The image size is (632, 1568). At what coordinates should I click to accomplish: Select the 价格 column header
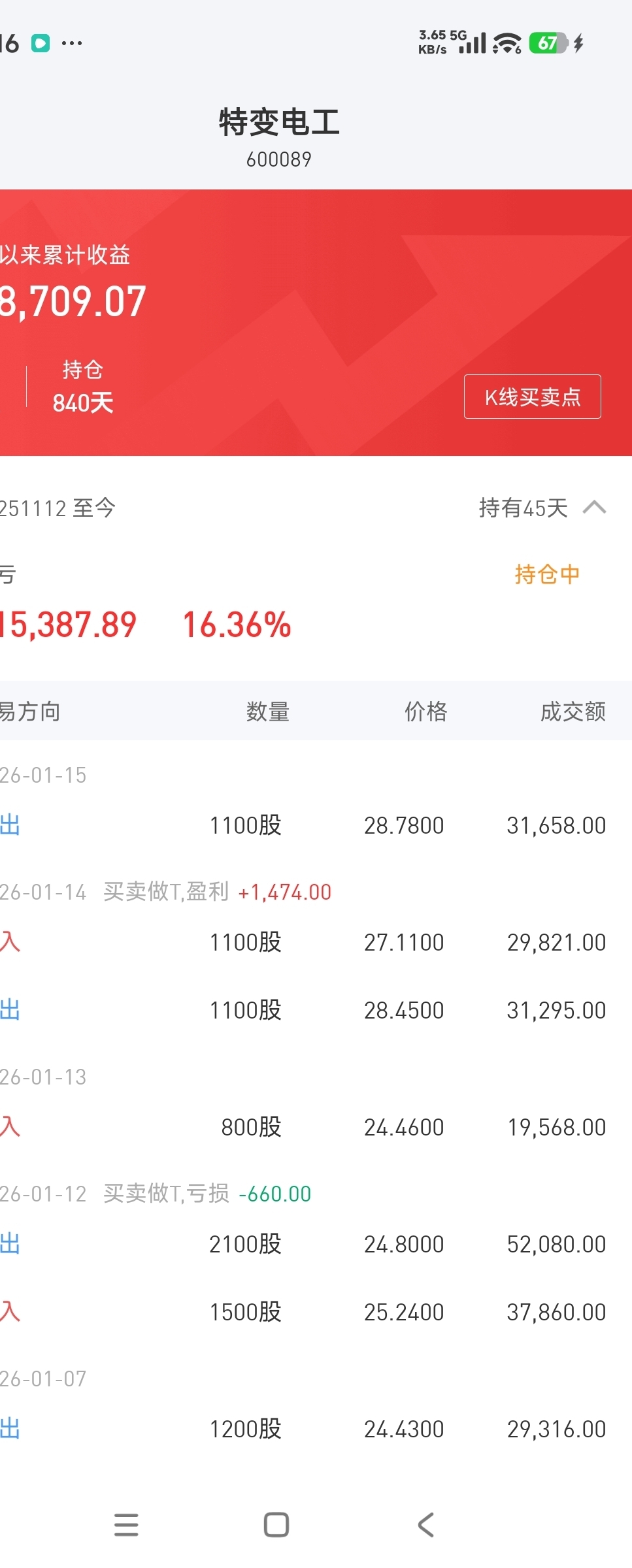click(x=426, y=711)
